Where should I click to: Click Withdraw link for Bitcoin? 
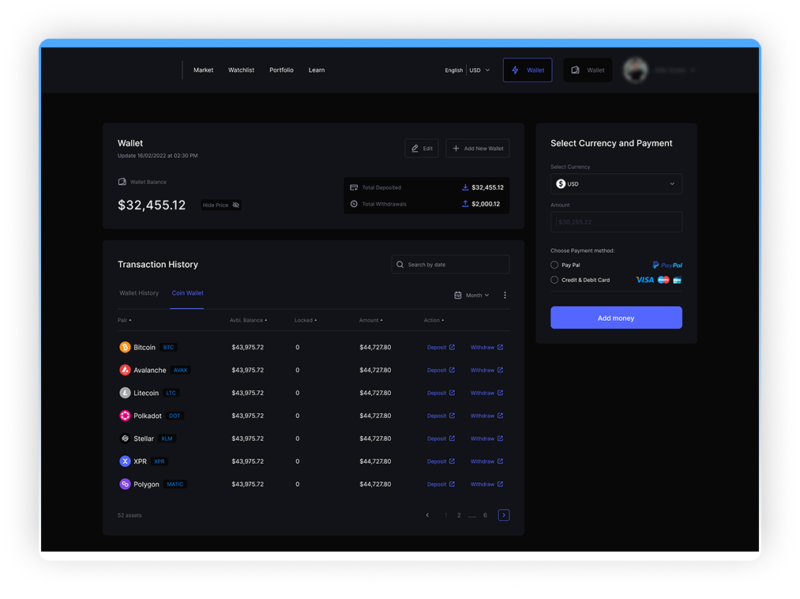coord(486,347)
